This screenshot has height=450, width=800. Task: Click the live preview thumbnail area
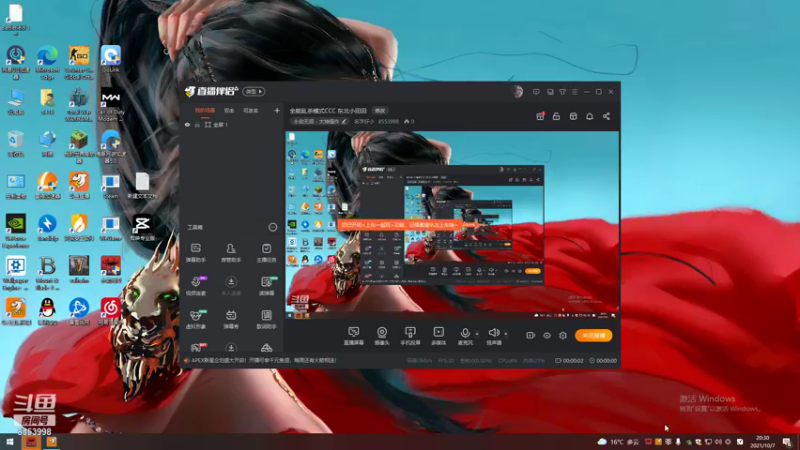[x=452, y=225]
